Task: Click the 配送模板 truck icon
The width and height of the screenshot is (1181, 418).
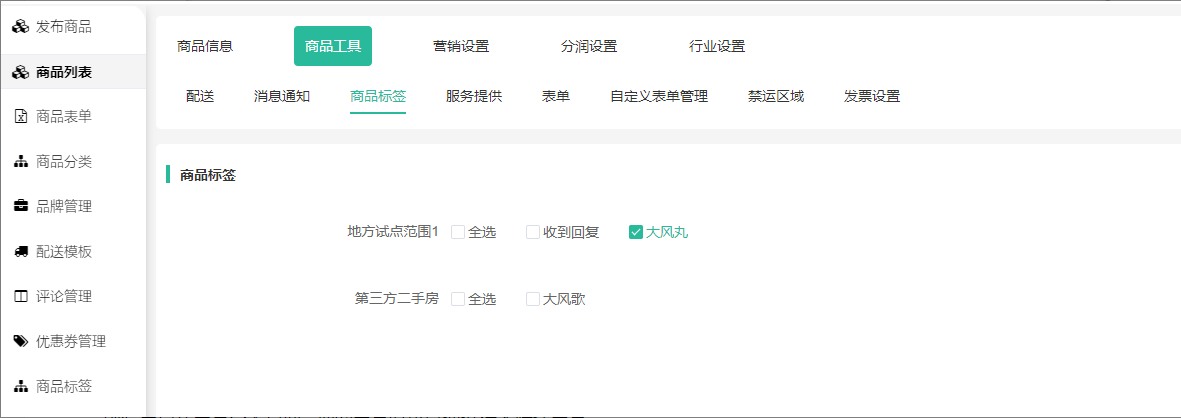Action: click(x=20, y=252)
